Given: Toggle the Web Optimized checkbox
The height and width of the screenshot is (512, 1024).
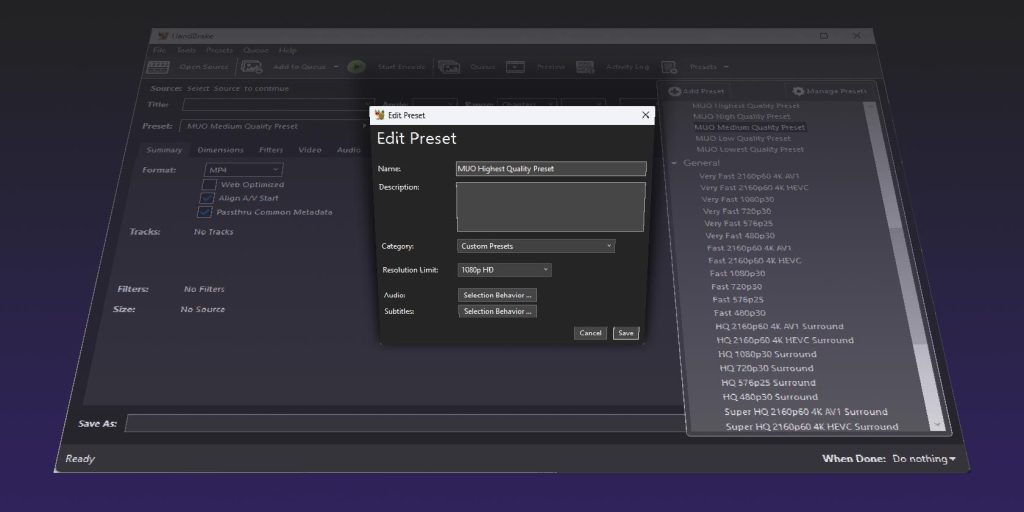Looking at the screenshot, I should click(209, 185).
